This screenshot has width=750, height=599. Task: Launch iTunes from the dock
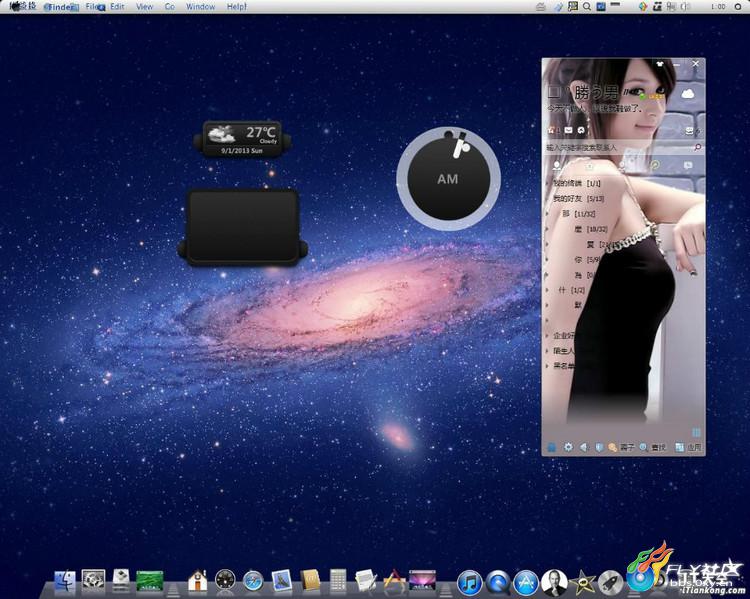click(x=470, y=582)
